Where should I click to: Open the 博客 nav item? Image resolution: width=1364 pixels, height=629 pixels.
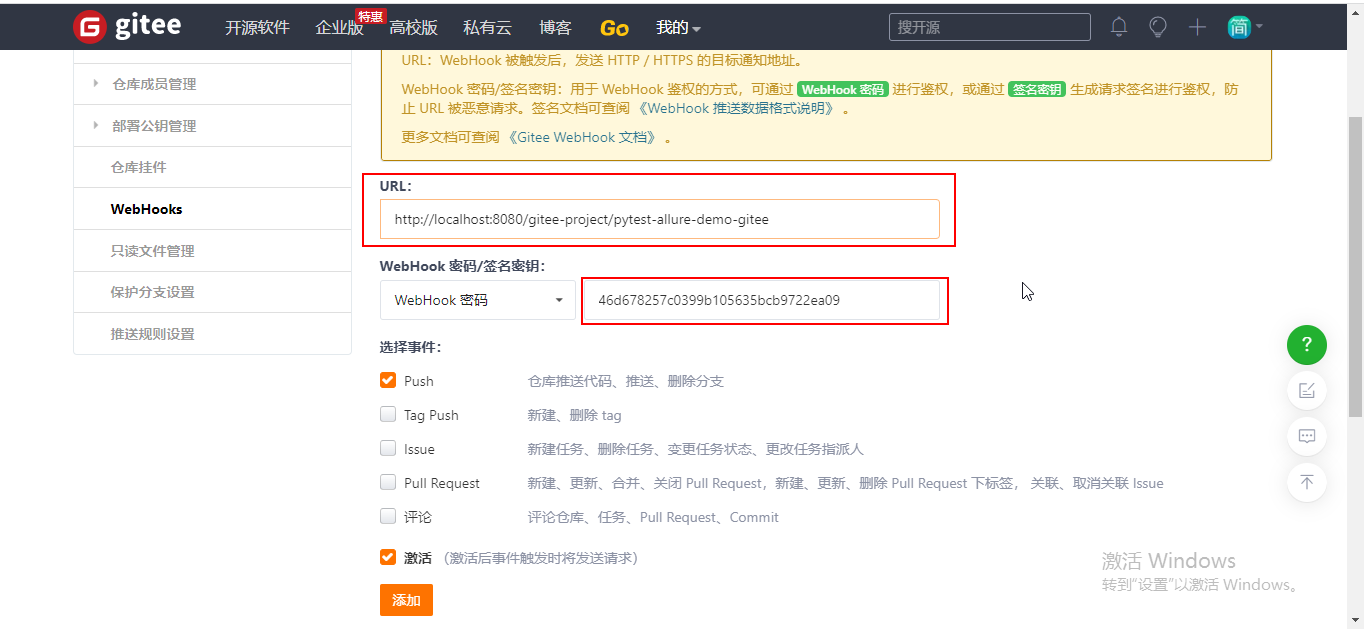pyautogui.click(x=555, y=28)
